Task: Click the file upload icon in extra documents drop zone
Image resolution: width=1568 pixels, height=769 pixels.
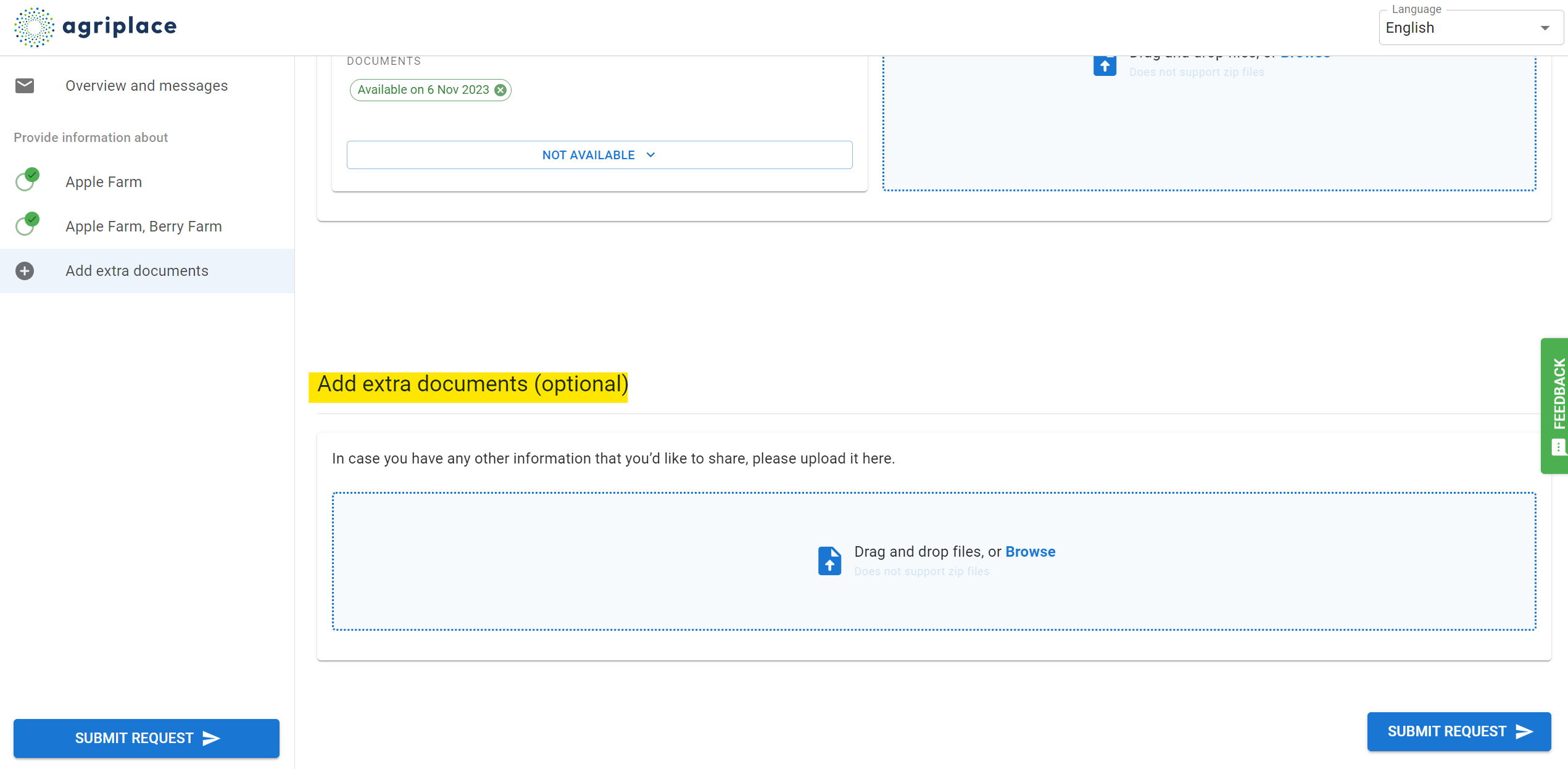Action: [829, 560]
